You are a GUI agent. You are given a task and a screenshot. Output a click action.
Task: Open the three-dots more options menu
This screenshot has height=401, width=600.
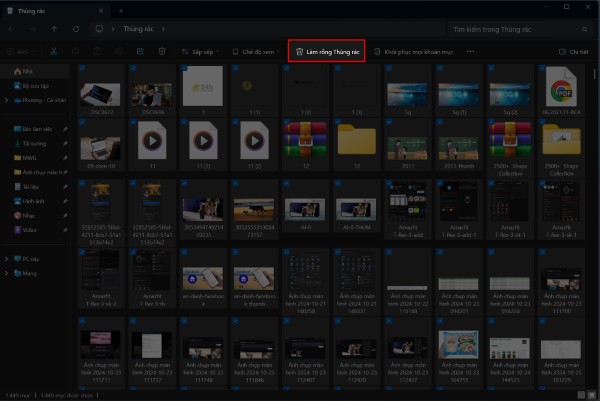coord(471,51)
